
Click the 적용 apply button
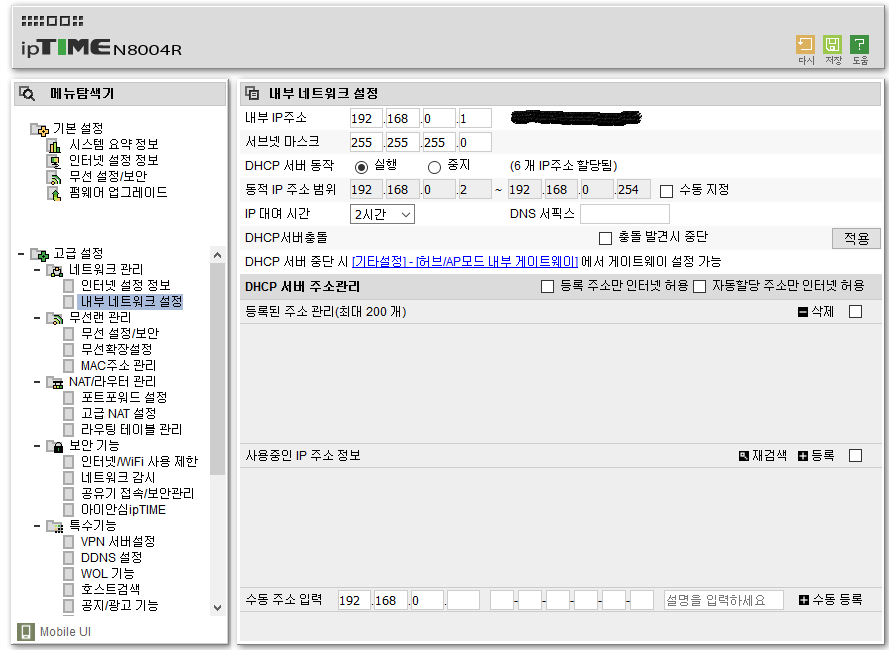[x=856, y=238]
